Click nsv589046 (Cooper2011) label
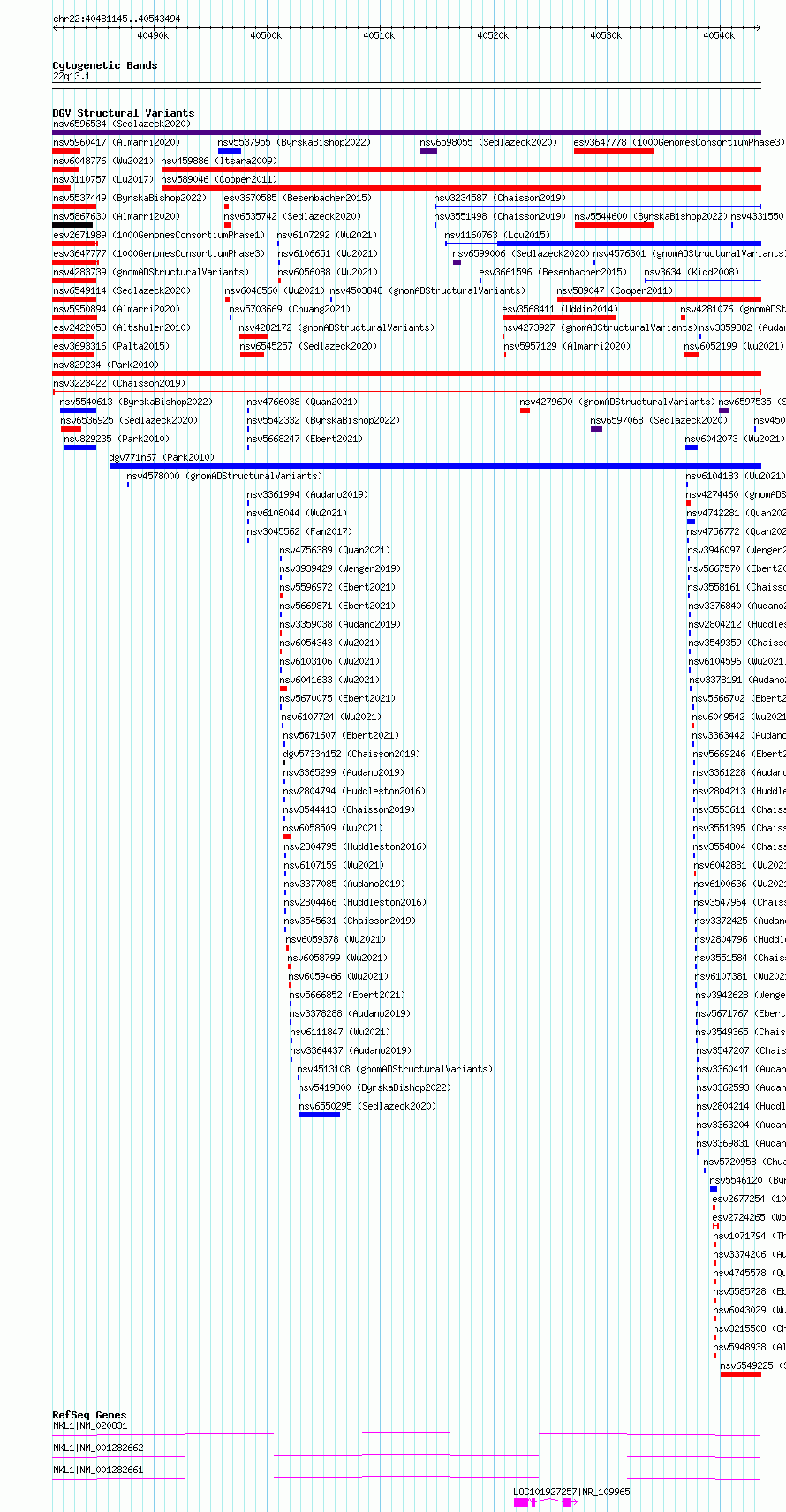This screenshot has height=1512, width=786. 219,179
